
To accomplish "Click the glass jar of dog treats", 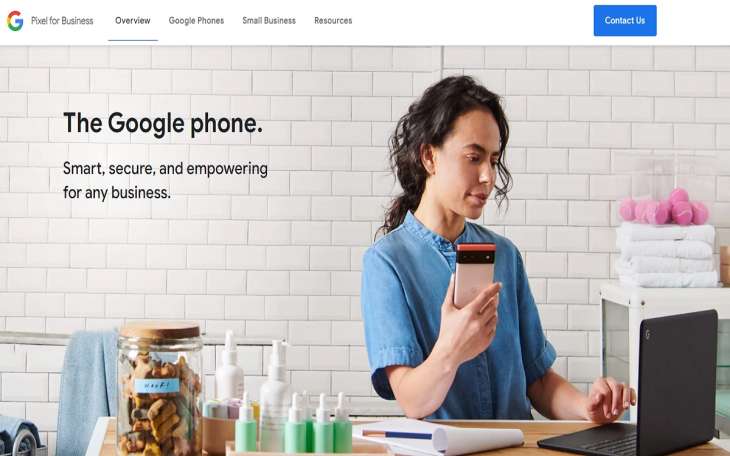I will click(x=159, y=389).
